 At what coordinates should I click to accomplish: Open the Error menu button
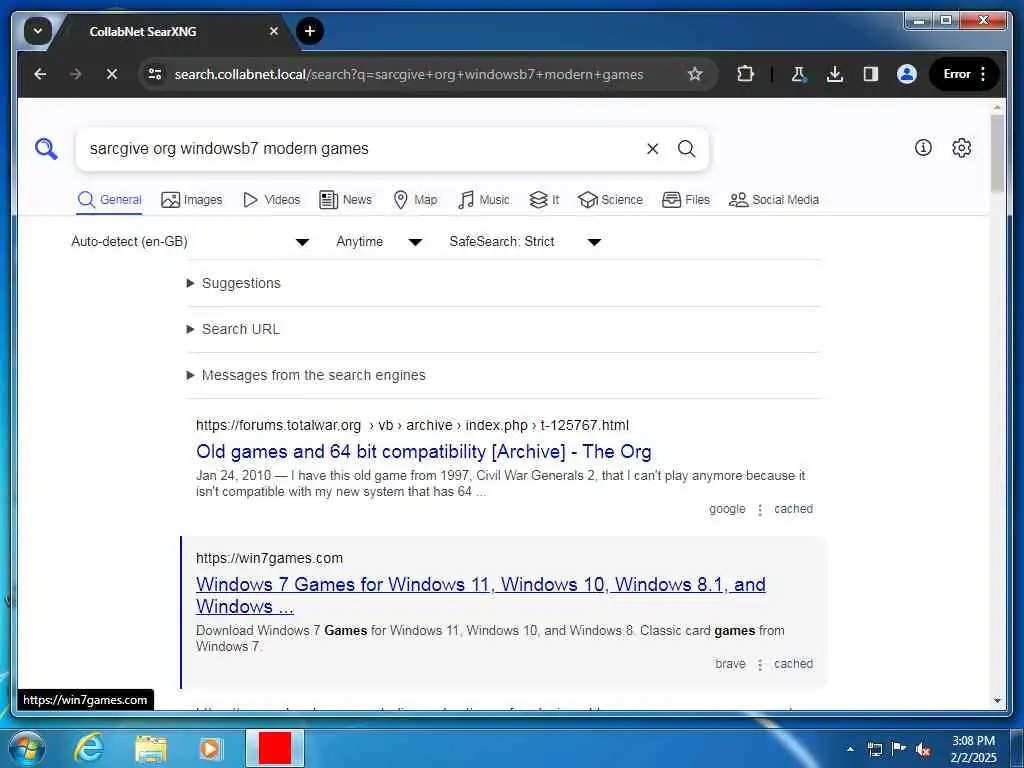(x=964, y=74)
